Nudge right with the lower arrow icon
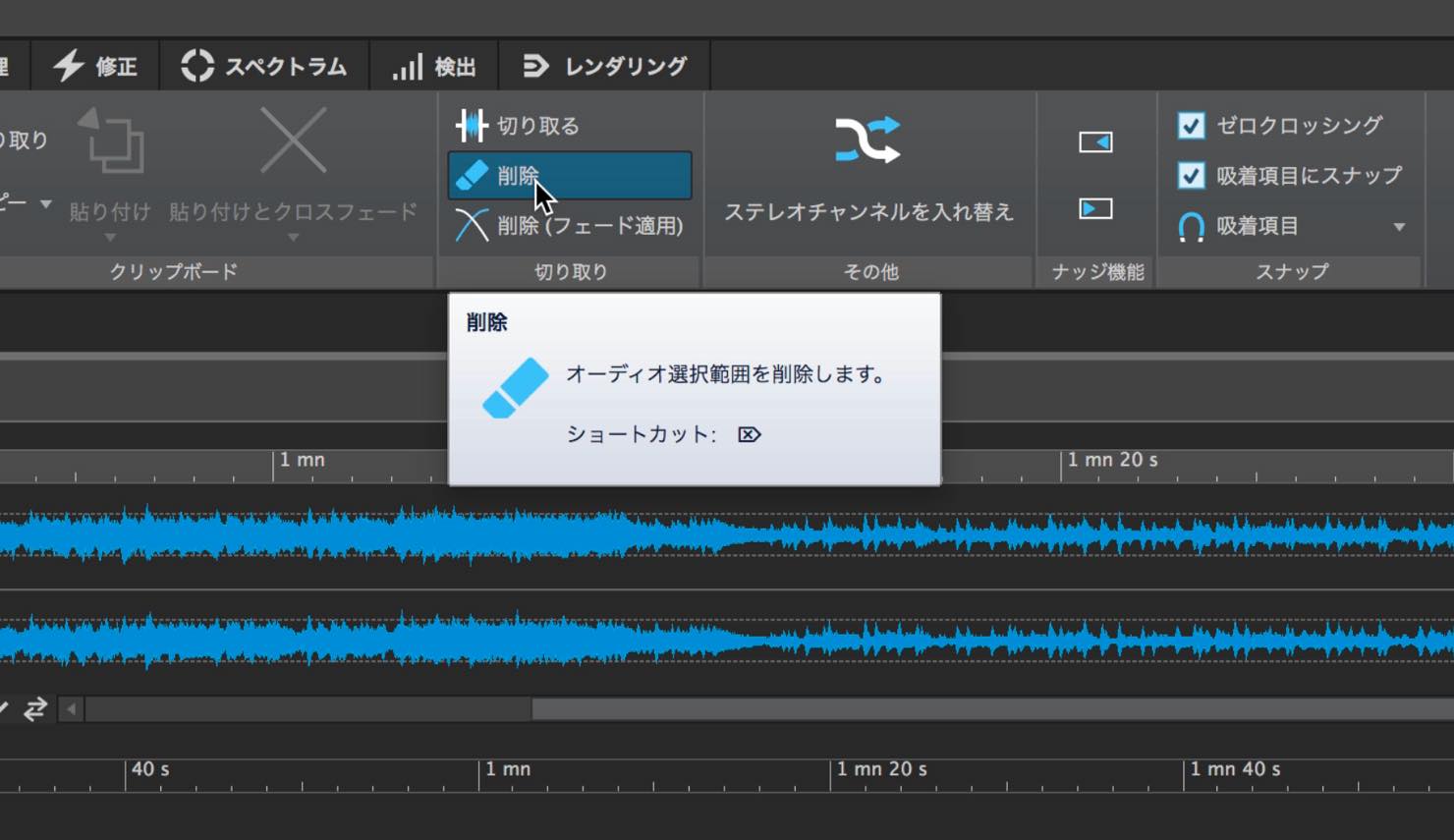The height and width of the screenshot is (840, 1454). pyautogui.click(x=1095, y=208)
